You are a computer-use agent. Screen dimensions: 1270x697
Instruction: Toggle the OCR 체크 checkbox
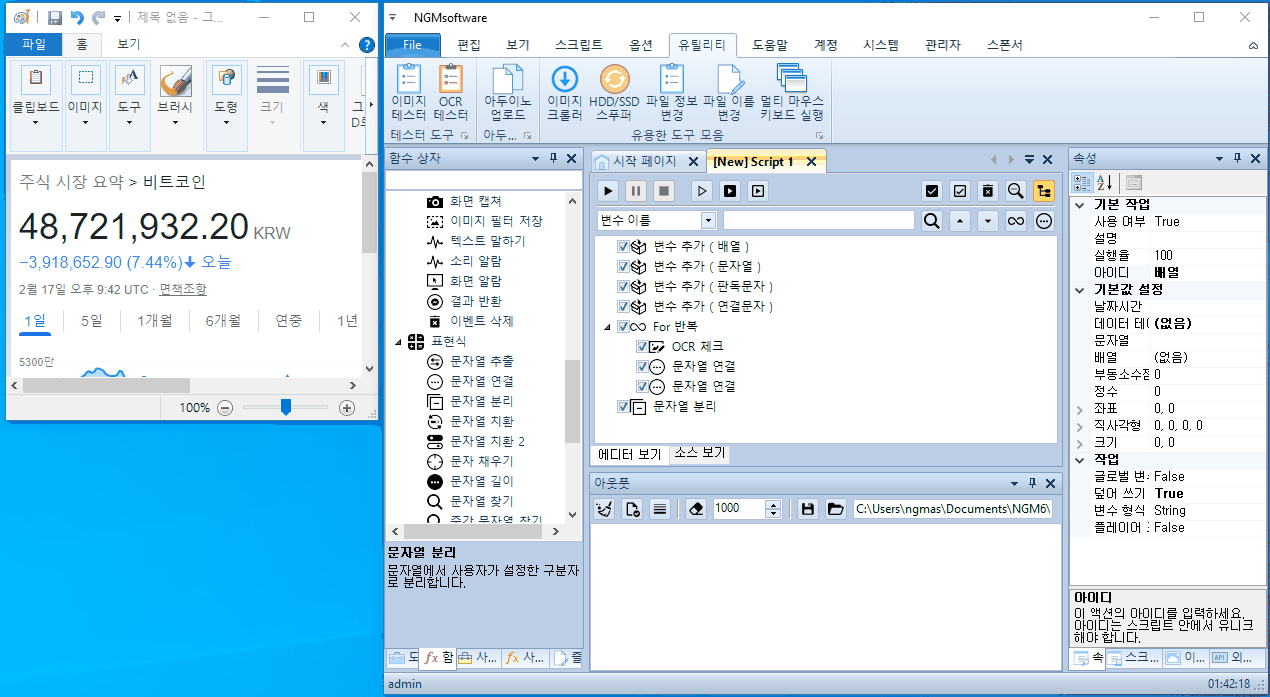(643, 346)
